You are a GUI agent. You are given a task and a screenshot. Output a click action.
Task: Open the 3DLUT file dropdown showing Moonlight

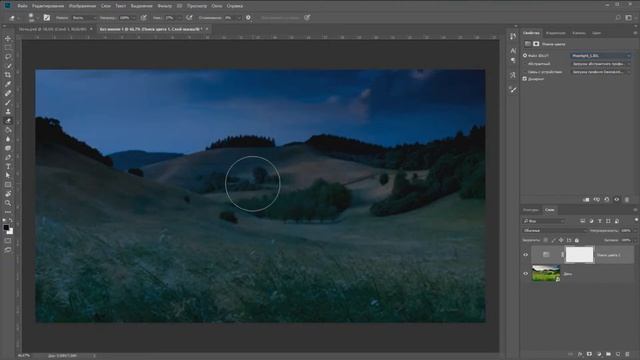point(601,56)
